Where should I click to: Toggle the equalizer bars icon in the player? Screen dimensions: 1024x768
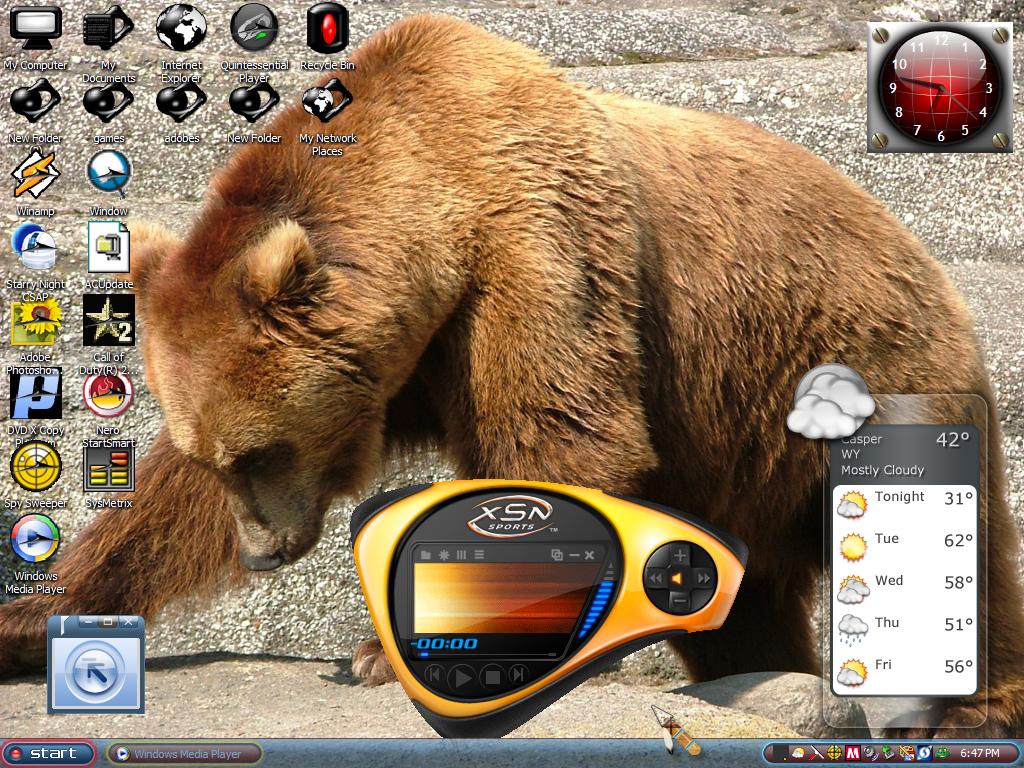pyautogui.click(x=461, y=555)
